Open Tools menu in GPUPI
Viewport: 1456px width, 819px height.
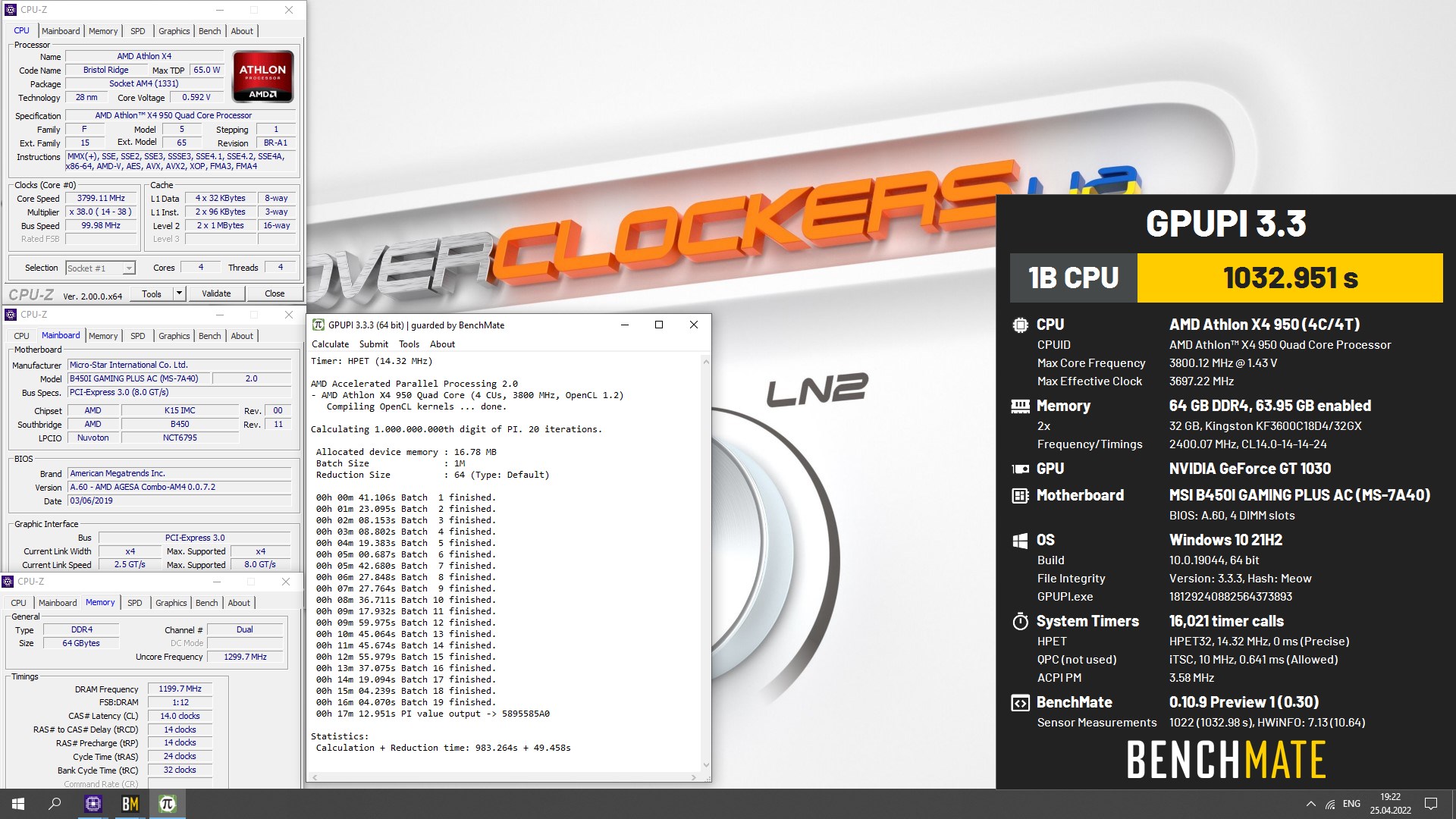click(409, 344)
